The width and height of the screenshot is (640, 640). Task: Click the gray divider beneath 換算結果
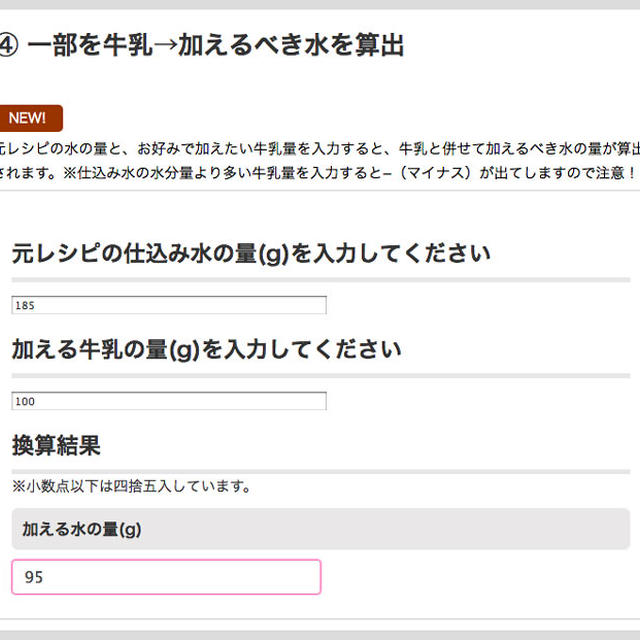(x=321, y=472)
